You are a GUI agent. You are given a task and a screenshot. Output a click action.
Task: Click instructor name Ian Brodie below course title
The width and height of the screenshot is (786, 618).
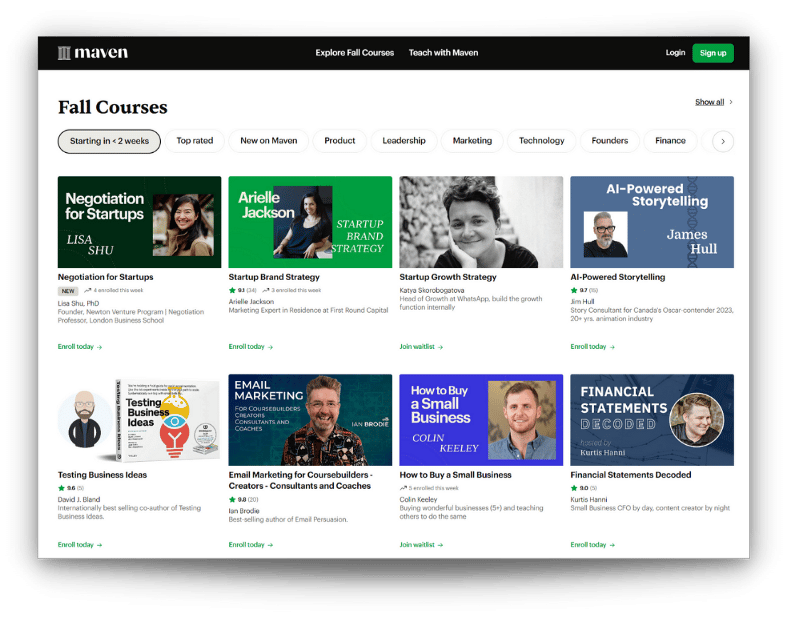[x=244, y=511]
